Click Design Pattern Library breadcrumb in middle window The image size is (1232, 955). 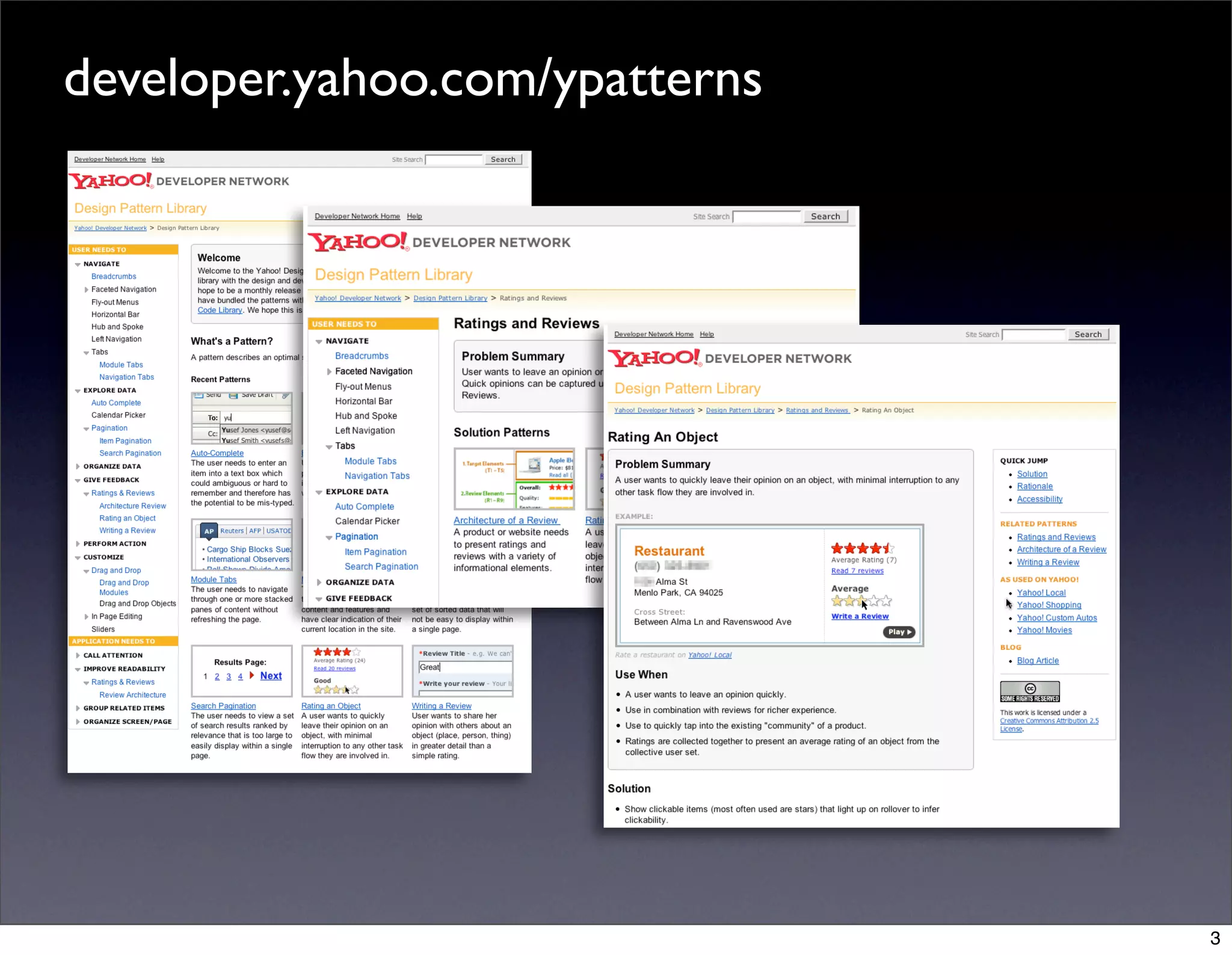pyautogui.click(x=450, y=298)
